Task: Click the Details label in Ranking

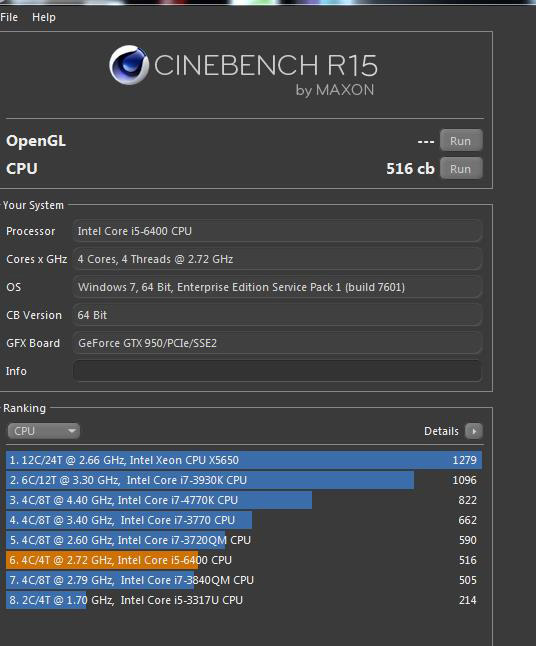Action: [441, 431]
